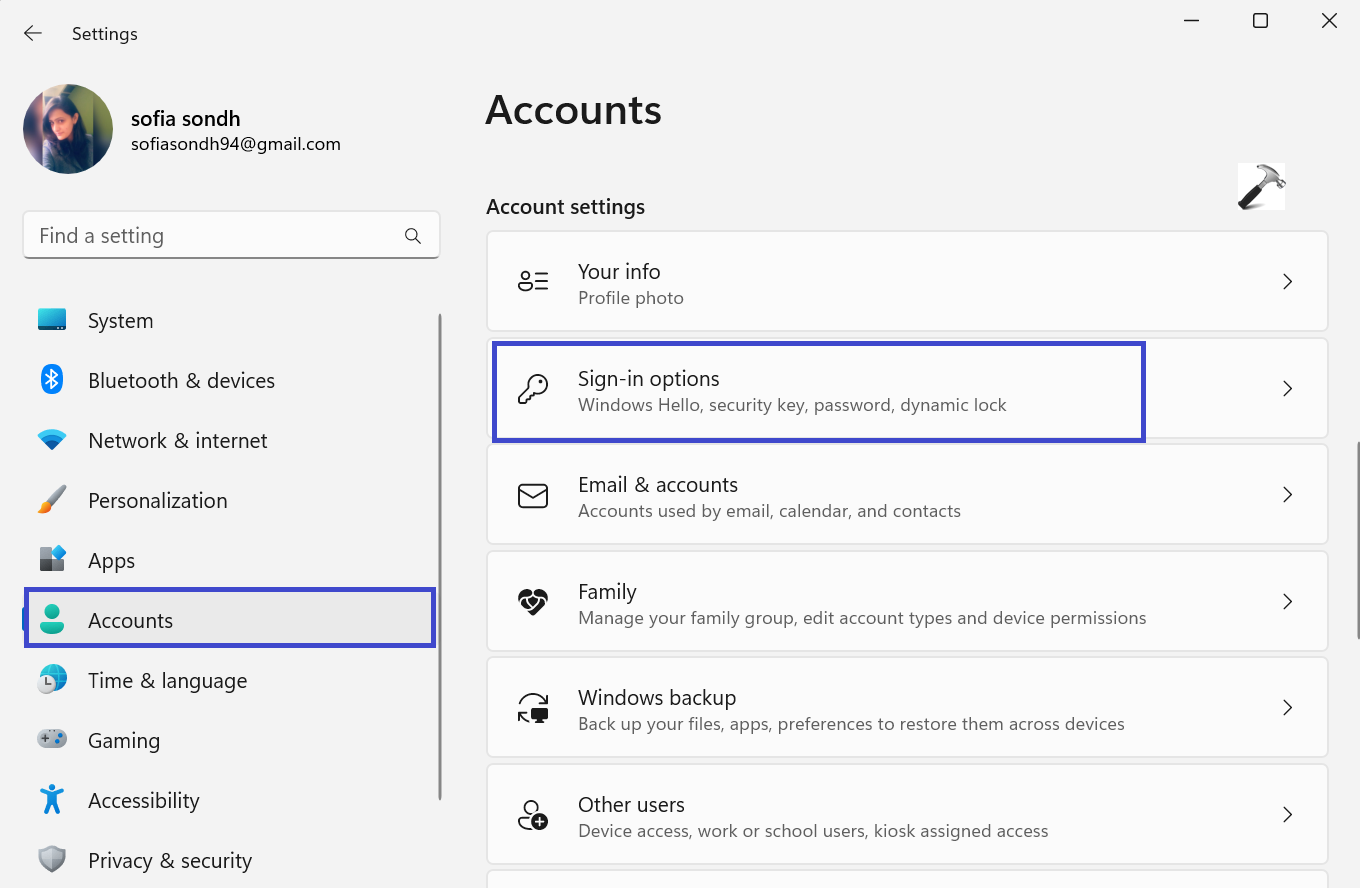
Task: Open the sofiasondh94@gmail.com account email
Action: (235, 145)
